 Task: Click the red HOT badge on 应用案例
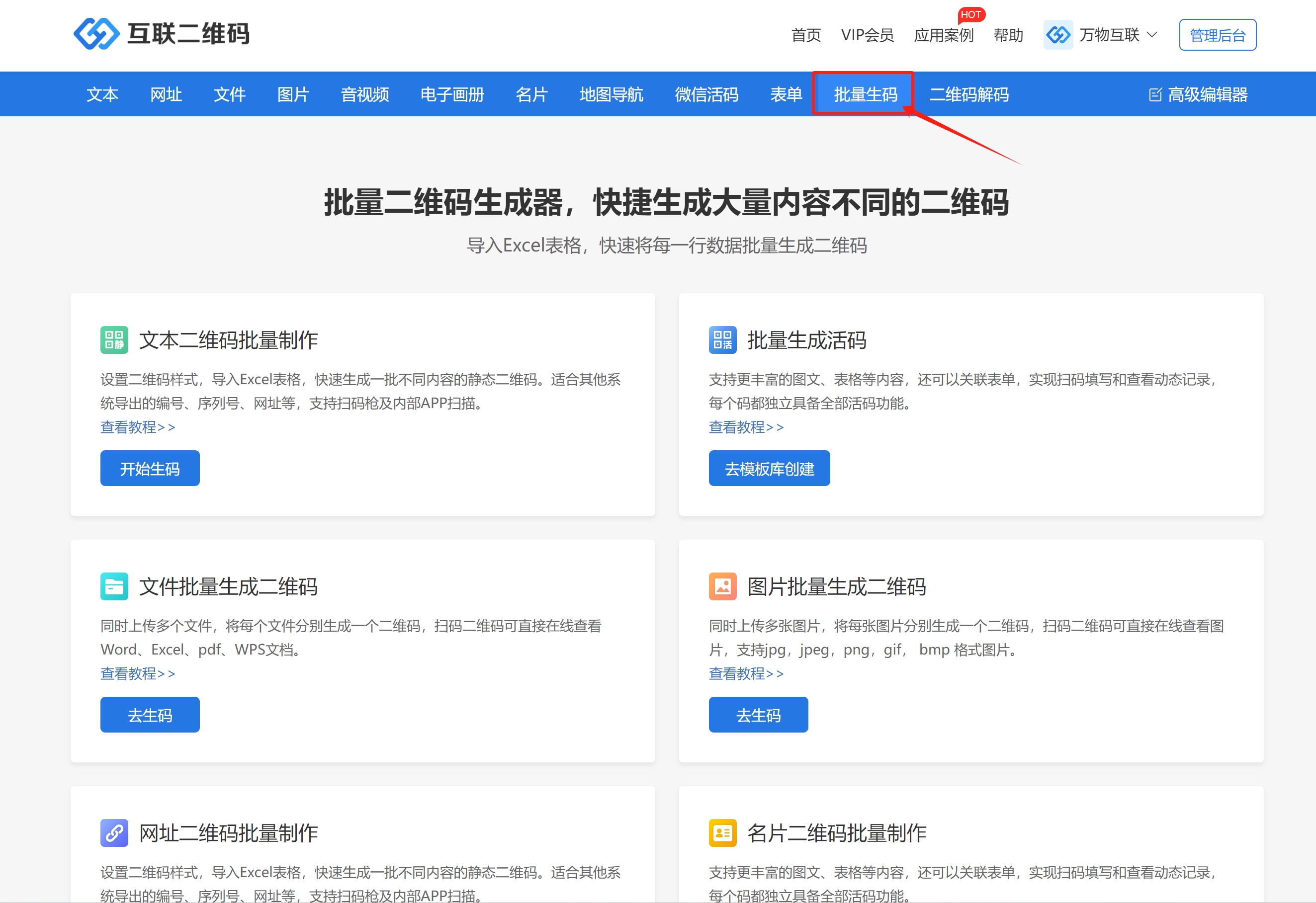tap(970, 15)
